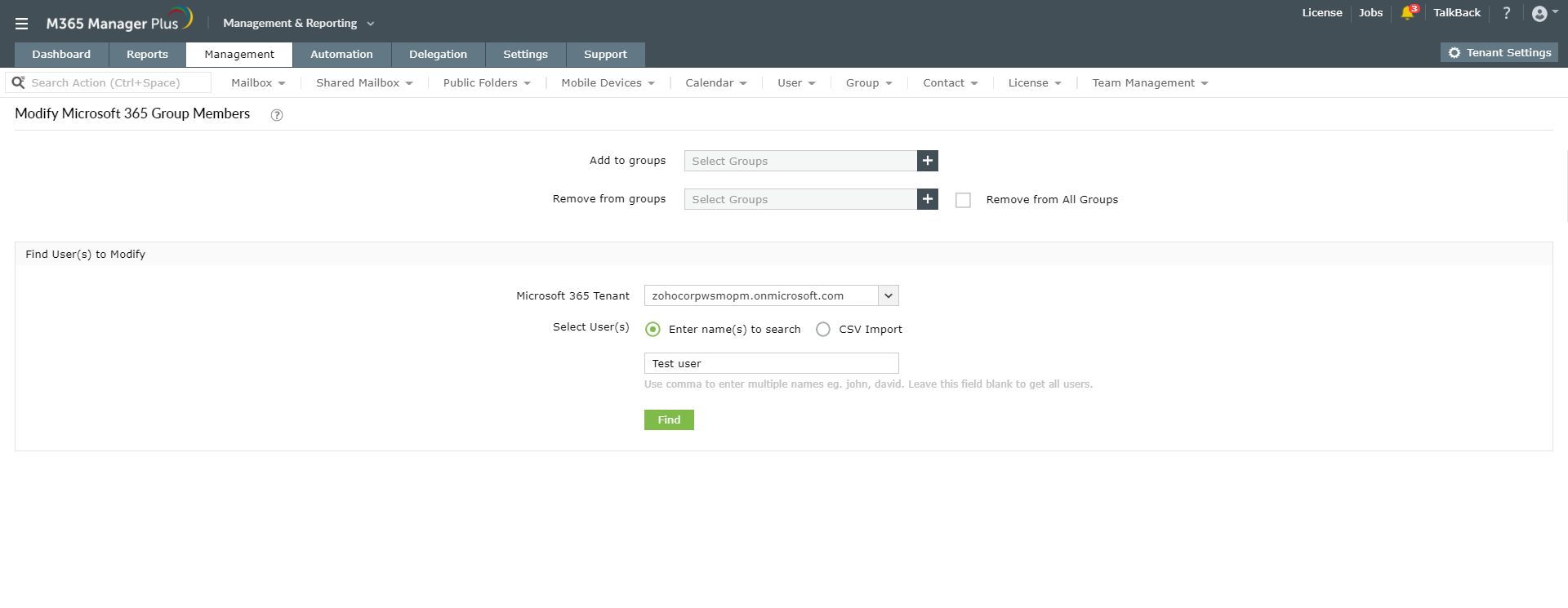Open the Microsoft 365 Tenant dropdown
This screenshot has height=608, width=1568.
click(x=771, y=295)
